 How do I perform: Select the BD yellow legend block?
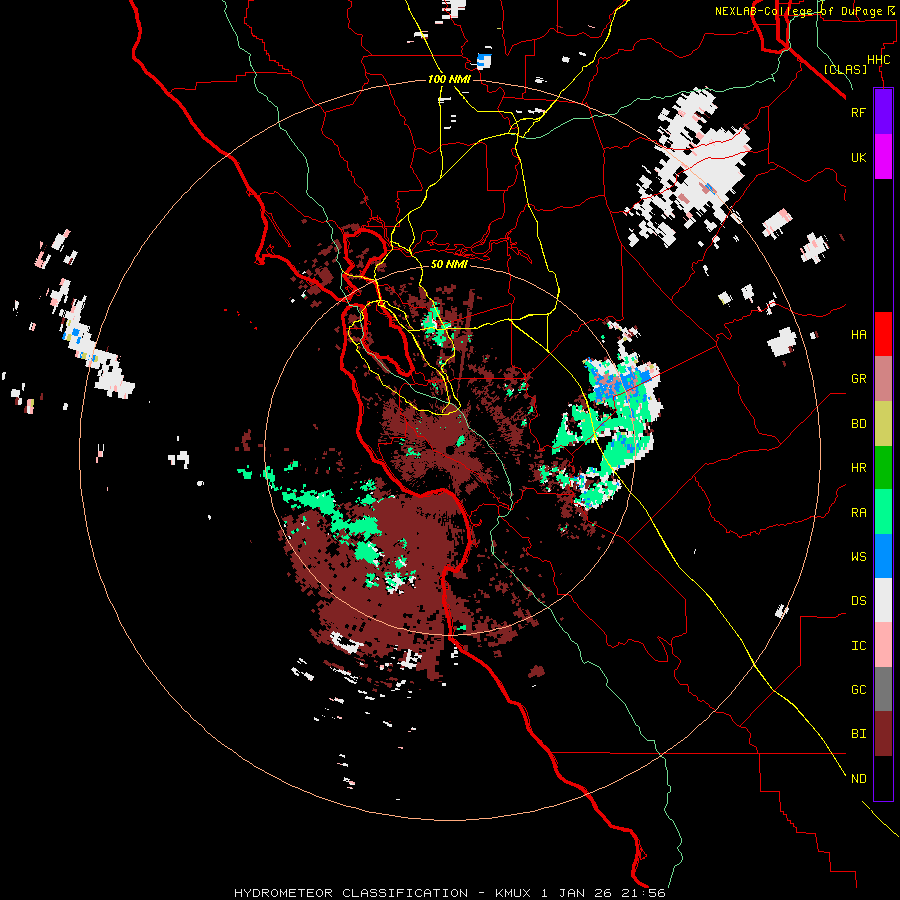(x=883, y=424)
